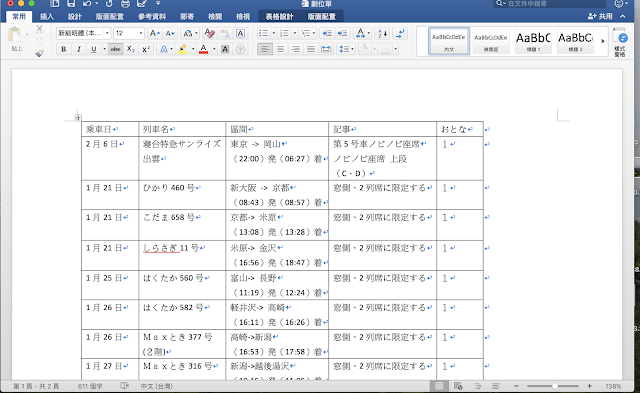
Task: Click the table move handle icon
Action: click(x=78, y=118)
